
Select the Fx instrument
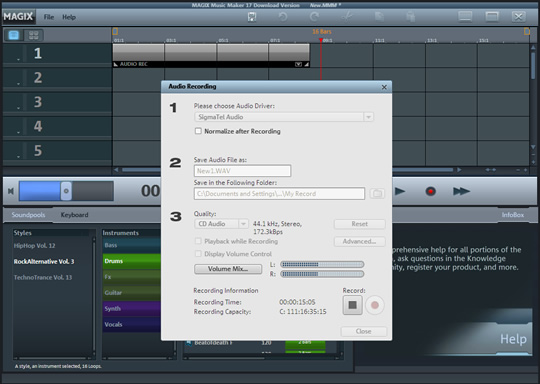pyautogui.click(x=132, y=277)
